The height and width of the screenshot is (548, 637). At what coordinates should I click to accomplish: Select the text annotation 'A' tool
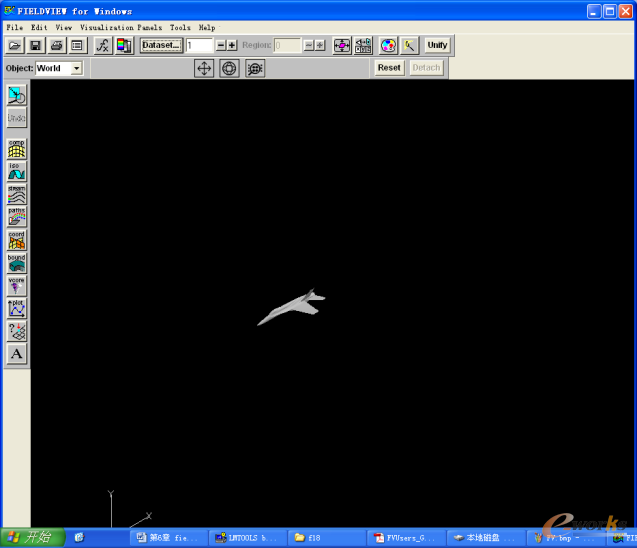pos(17,354)
